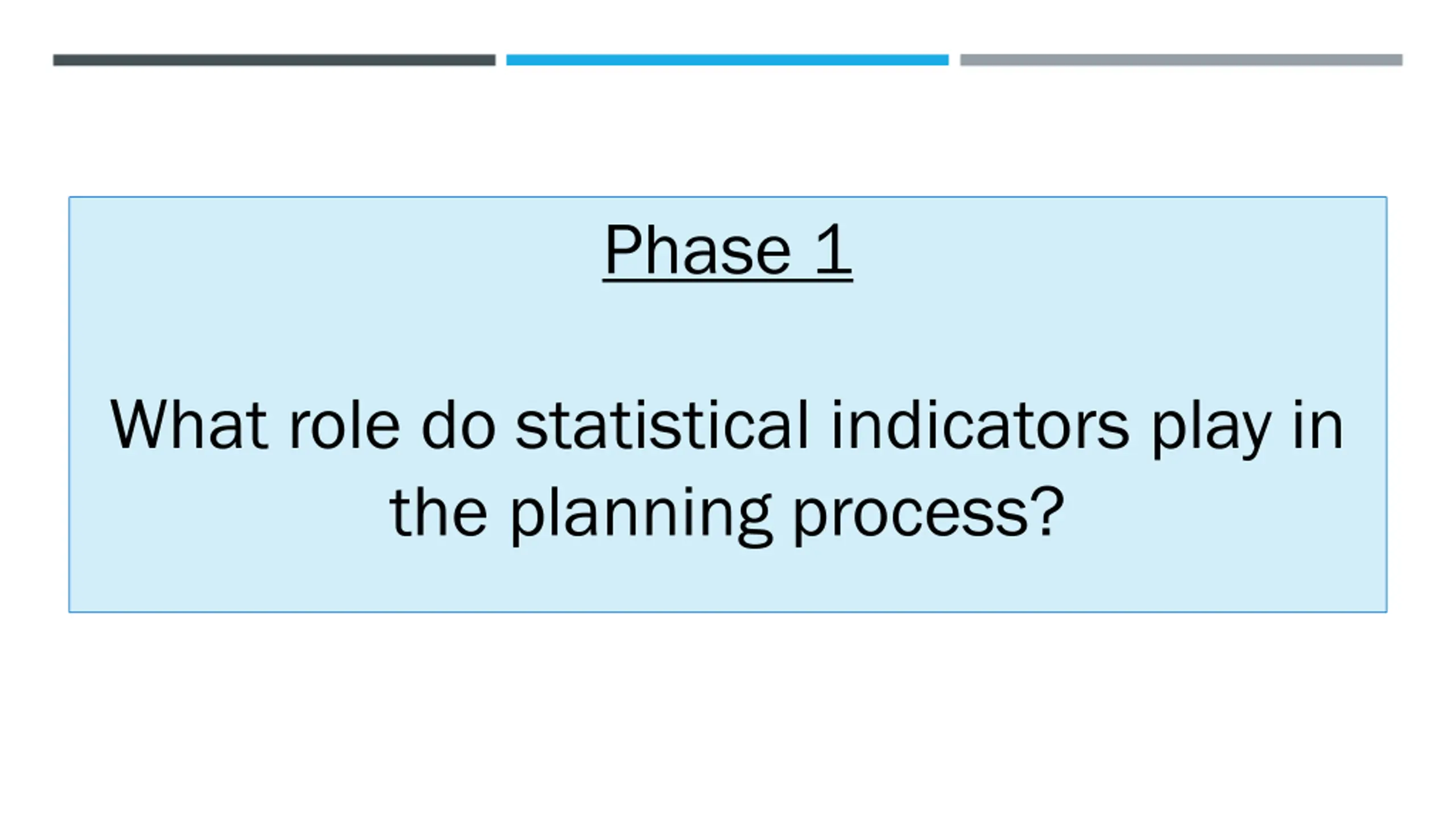This screenshot has width=1456, height=819.
Task: Click the white space between bars and box
Action: [x=727, y=131]
